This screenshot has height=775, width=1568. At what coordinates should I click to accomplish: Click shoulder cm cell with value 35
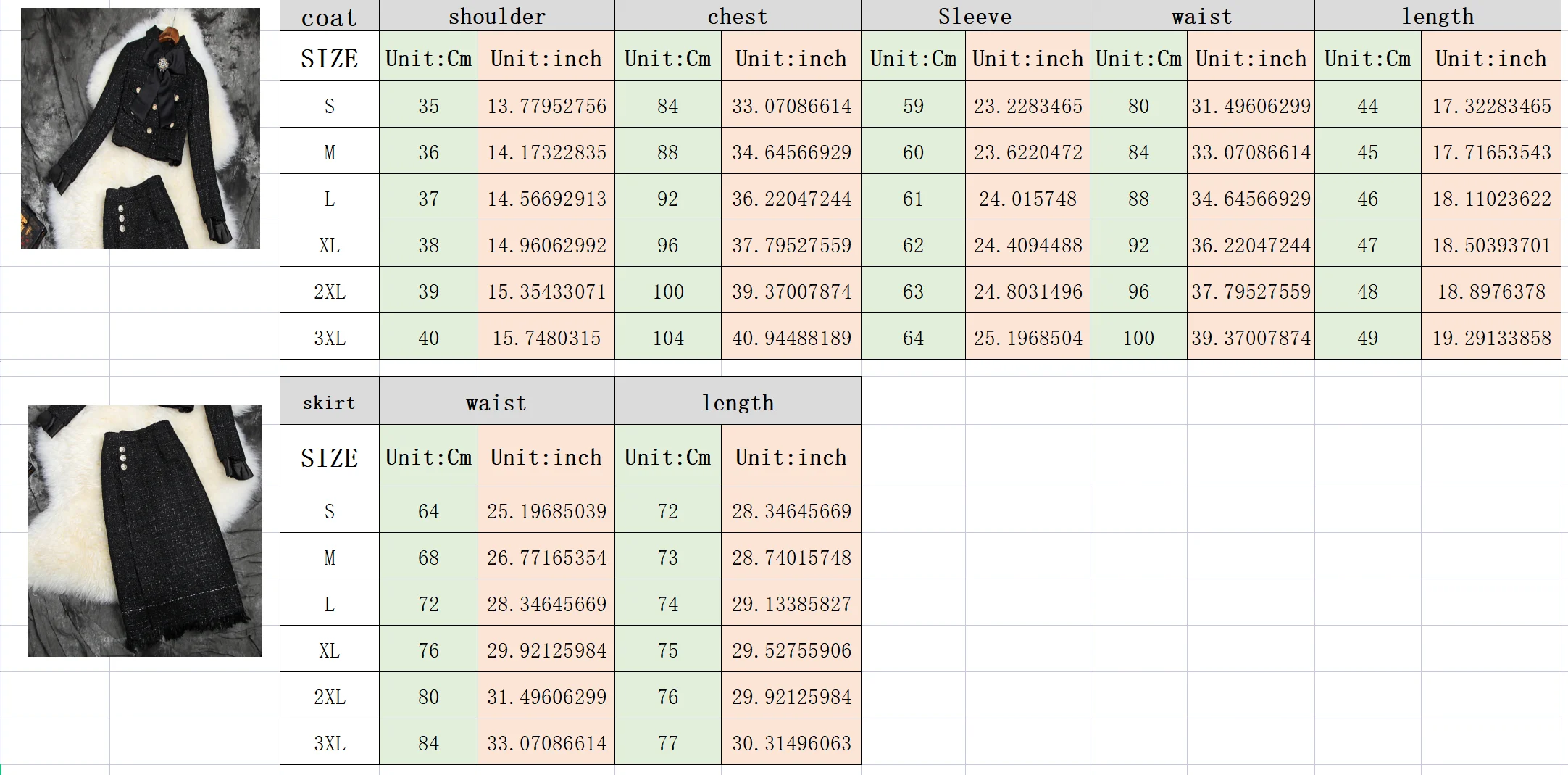pos(428,105)
